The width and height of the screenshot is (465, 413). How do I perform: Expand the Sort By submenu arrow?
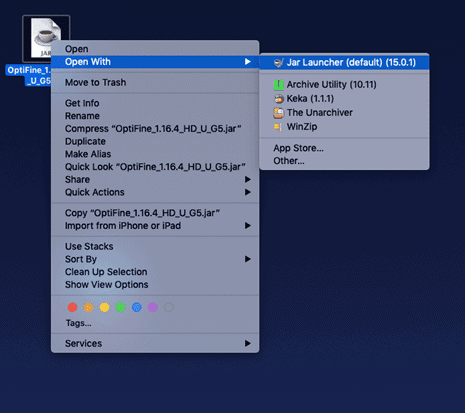click(248, 259)
